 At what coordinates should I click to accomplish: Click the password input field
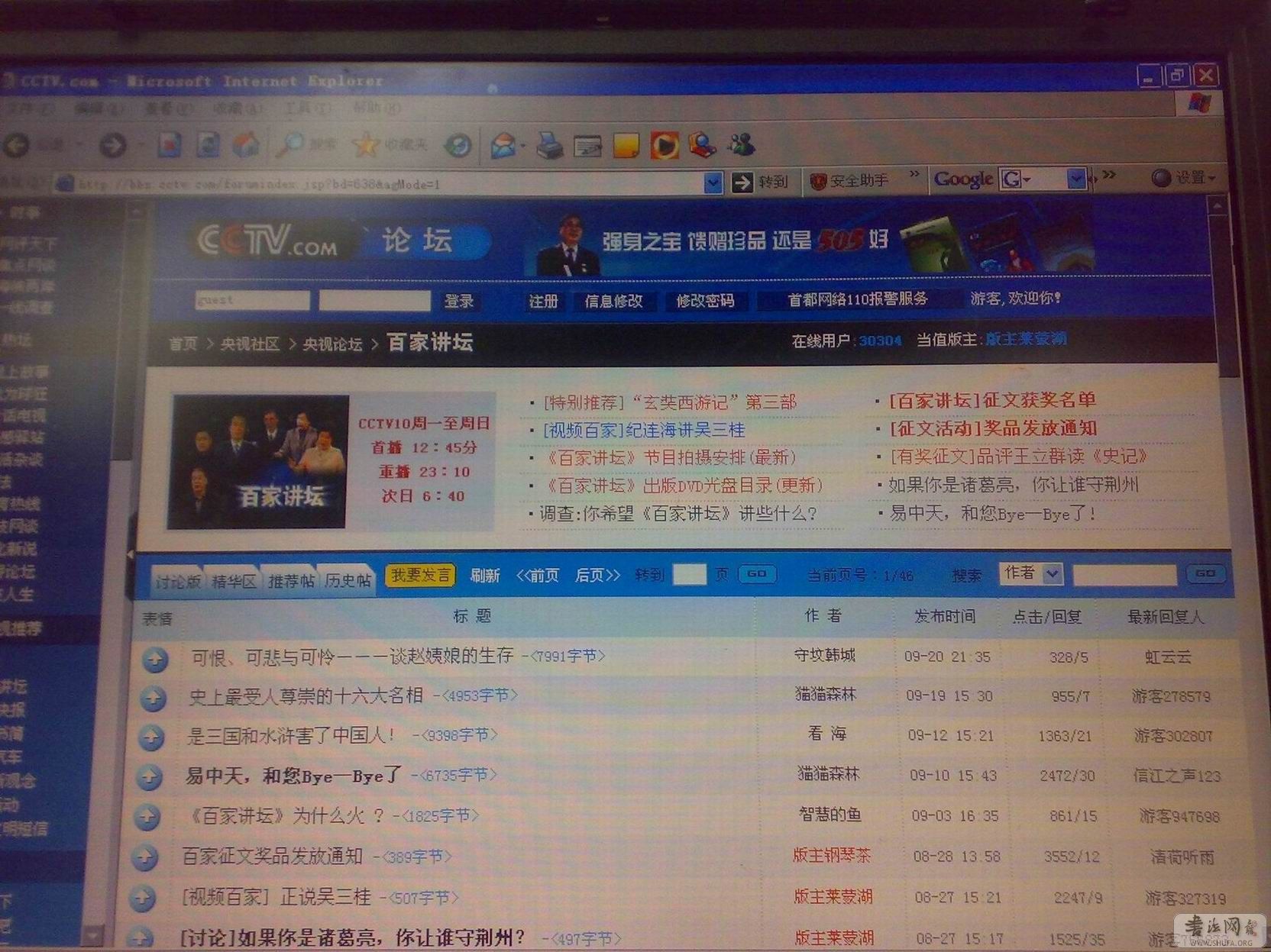pyautogui.click(x=374, y=300)
